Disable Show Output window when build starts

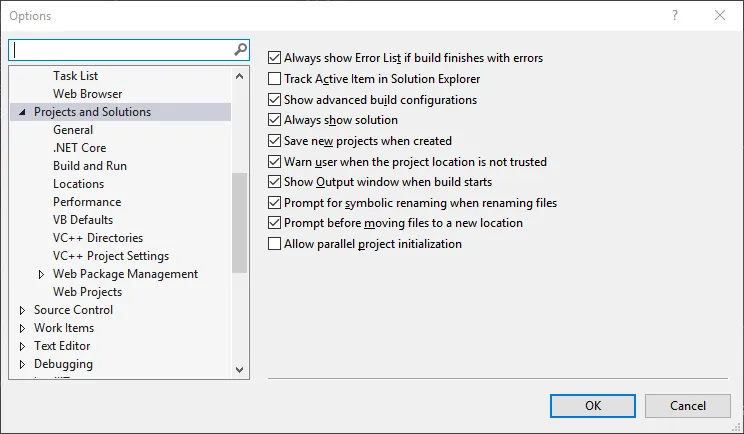tap(276, 182)
